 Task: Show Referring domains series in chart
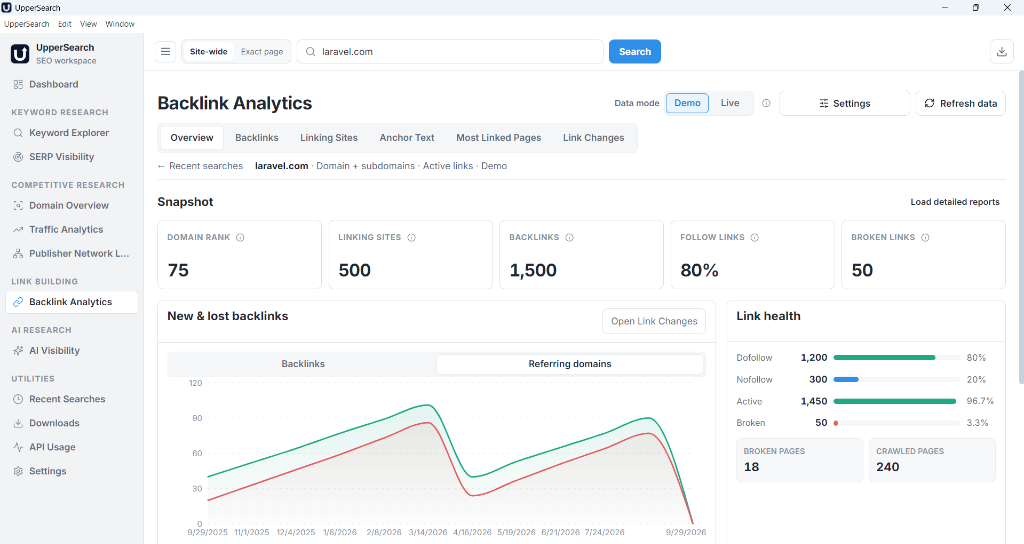tap(570, 364)
